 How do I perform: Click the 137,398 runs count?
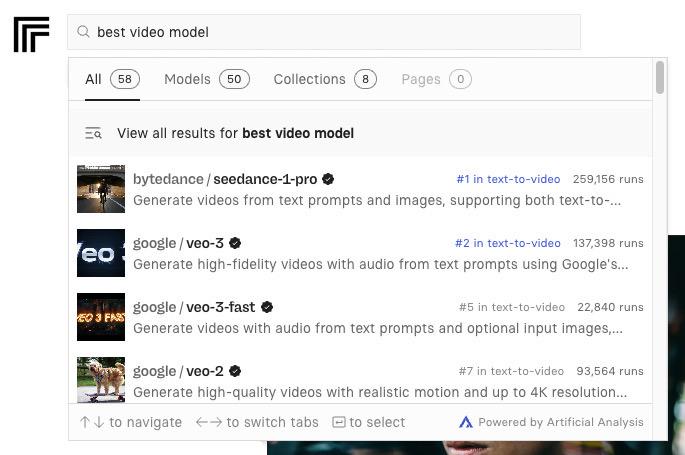pos(608,243)
